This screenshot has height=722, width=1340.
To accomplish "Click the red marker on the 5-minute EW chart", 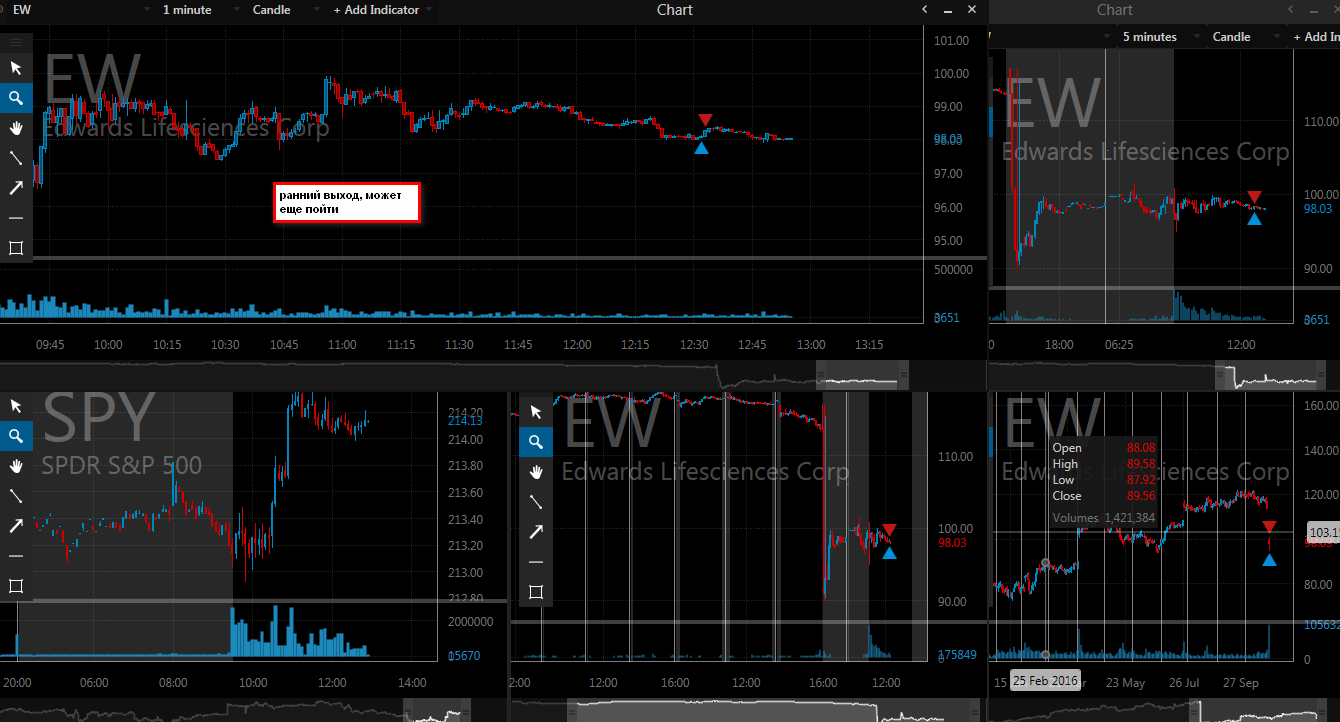I will [1255, 197].
